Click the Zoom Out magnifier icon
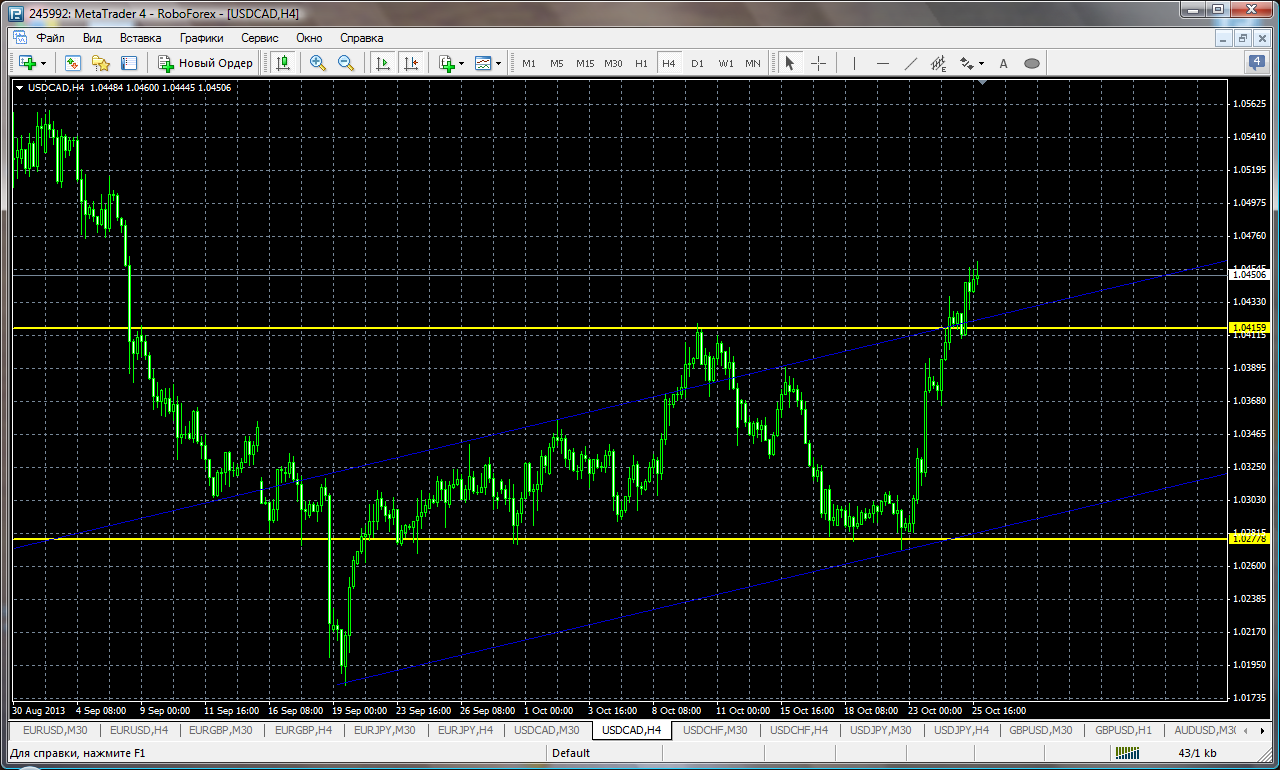1280x770 pixels. pyautogui.click(x=346, y=63)
